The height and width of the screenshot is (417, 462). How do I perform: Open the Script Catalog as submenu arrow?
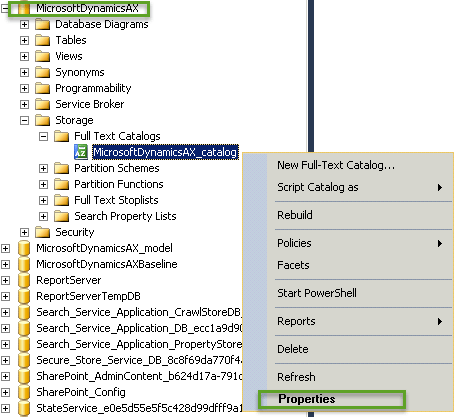(440, 188)
